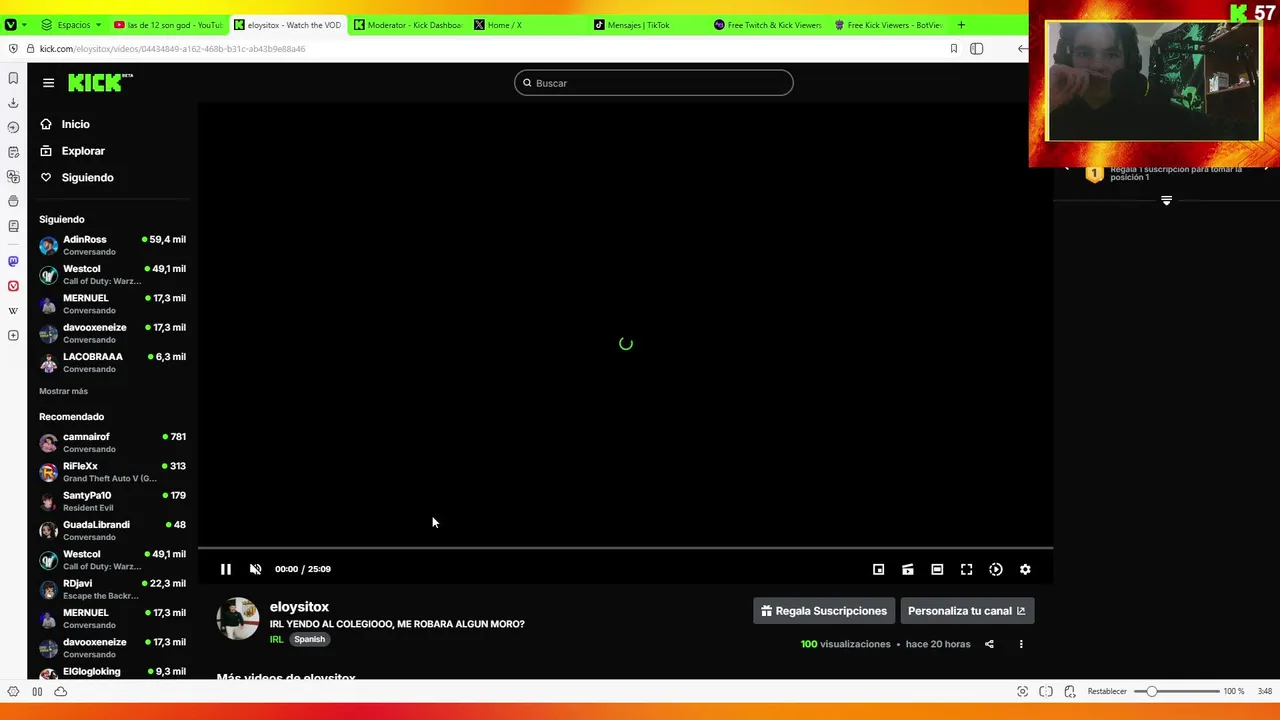
Task: Capture page with status bar camera icon
Action: pyautogui.click(x=1022, y=691)
